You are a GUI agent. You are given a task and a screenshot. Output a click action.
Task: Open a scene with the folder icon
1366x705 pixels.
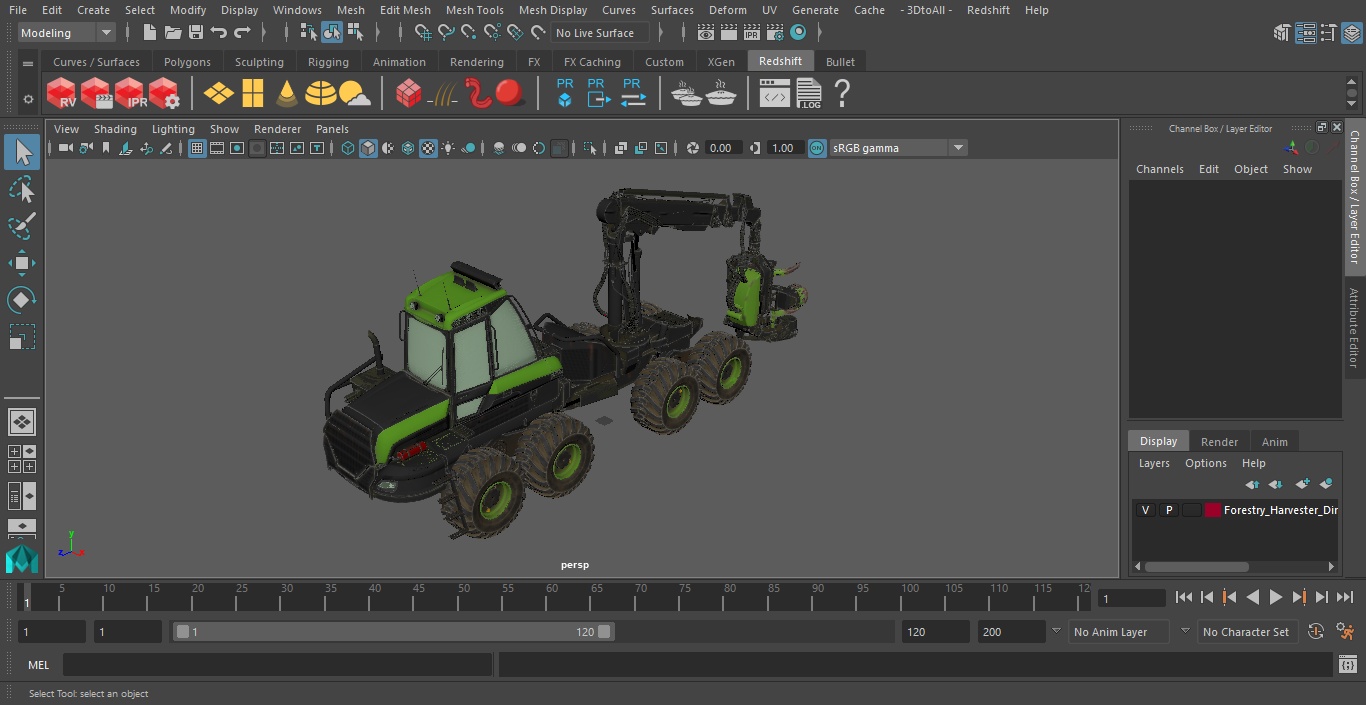coord(172,33)
